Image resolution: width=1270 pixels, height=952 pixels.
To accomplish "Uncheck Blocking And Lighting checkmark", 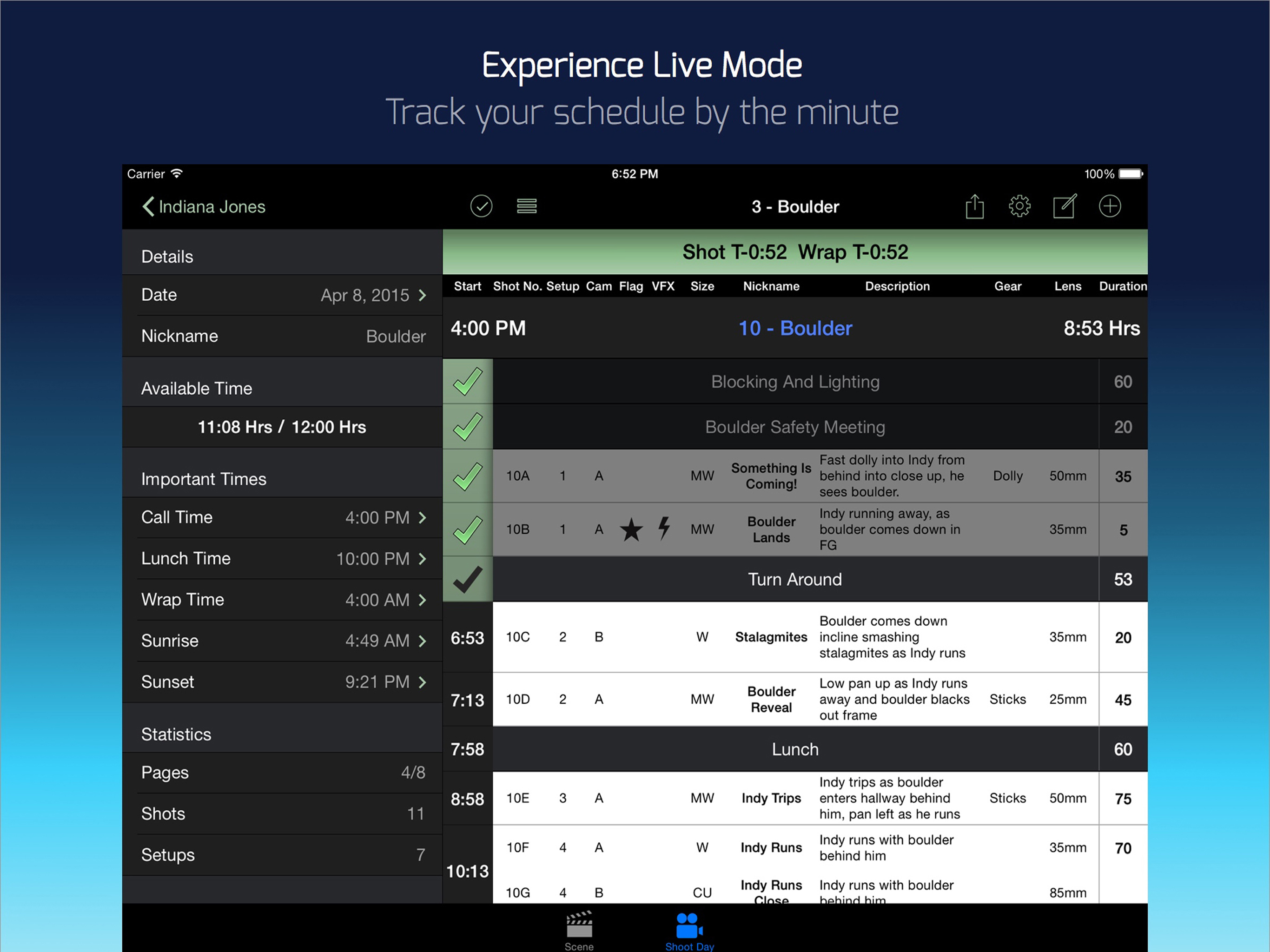I will (x=468, y=382).
